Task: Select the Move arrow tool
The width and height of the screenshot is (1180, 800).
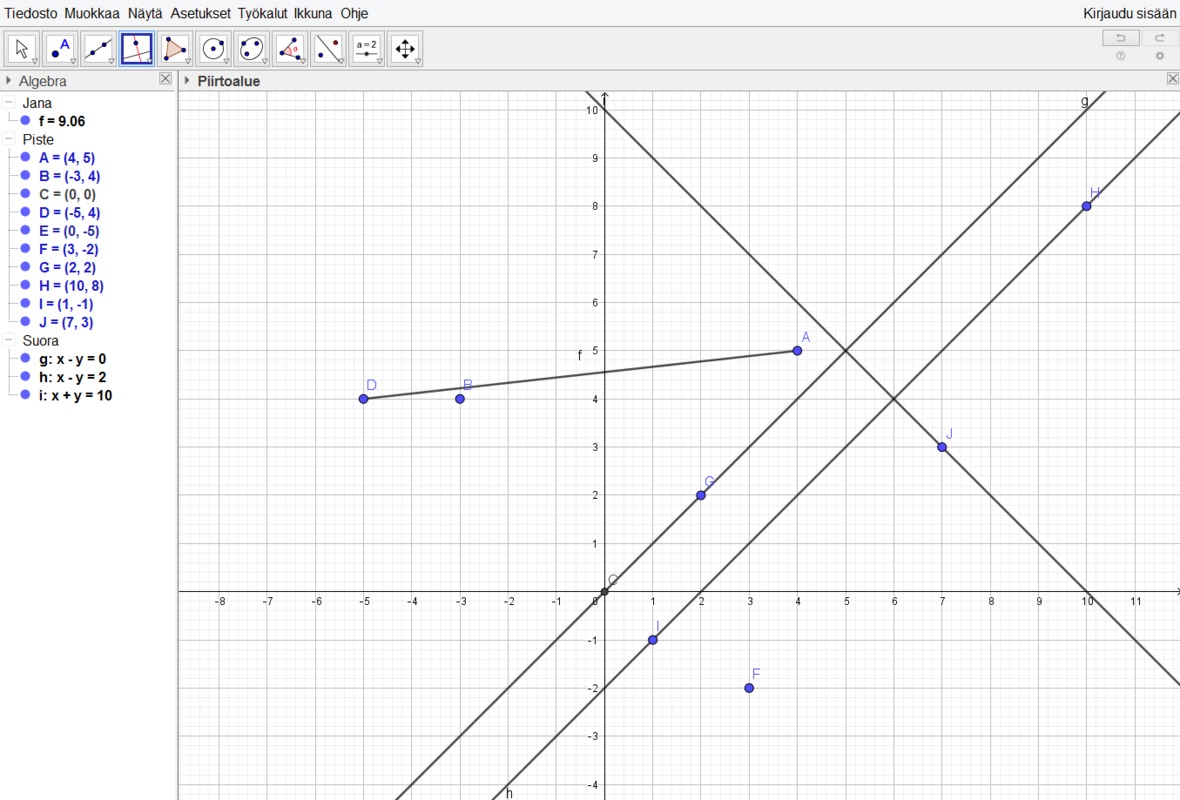Action: [x=22, y=48]
